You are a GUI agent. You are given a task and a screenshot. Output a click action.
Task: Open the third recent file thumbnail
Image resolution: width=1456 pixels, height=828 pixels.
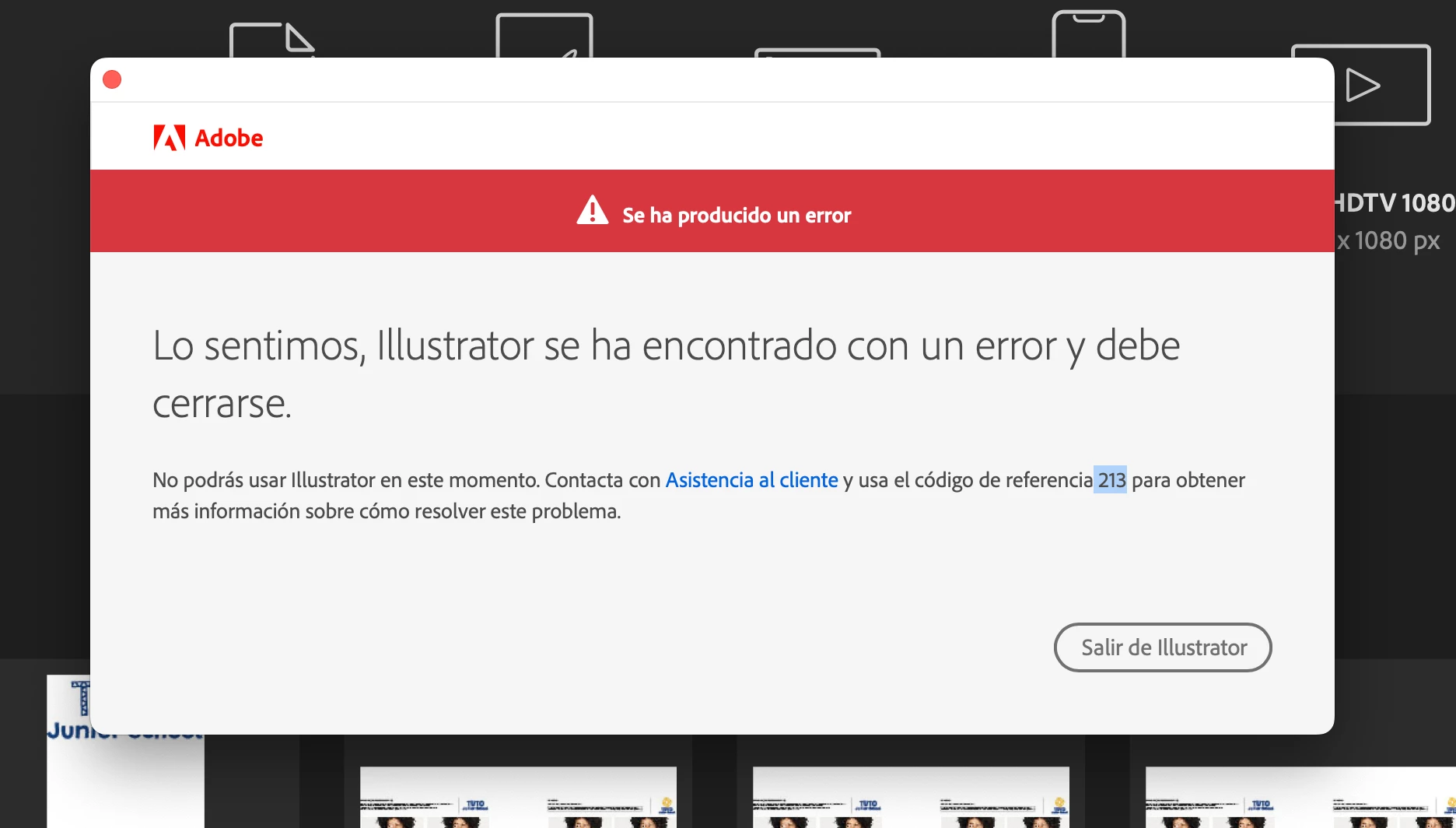[x=911, y=798]
